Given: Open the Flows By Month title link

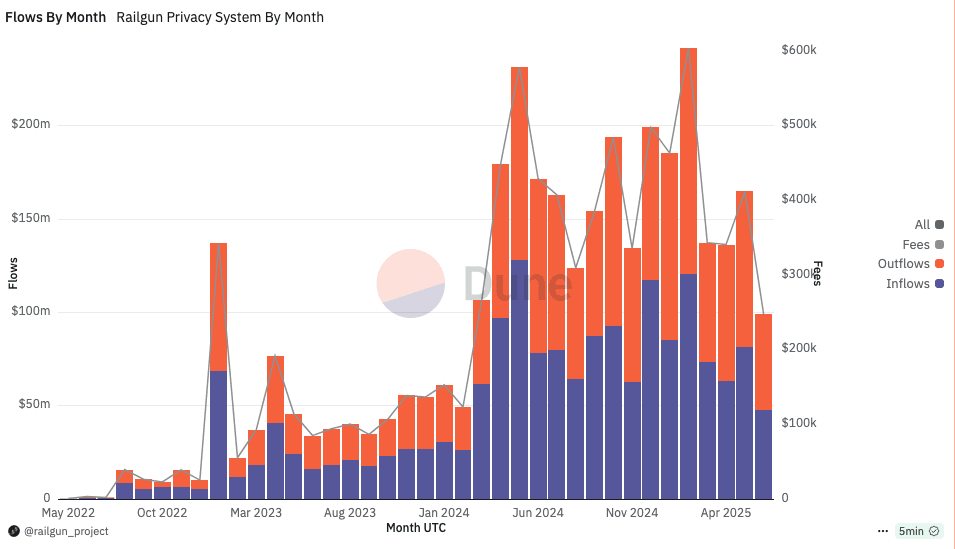Looking at the screenshot, I should pyautogui.click(x=56, y=17).
